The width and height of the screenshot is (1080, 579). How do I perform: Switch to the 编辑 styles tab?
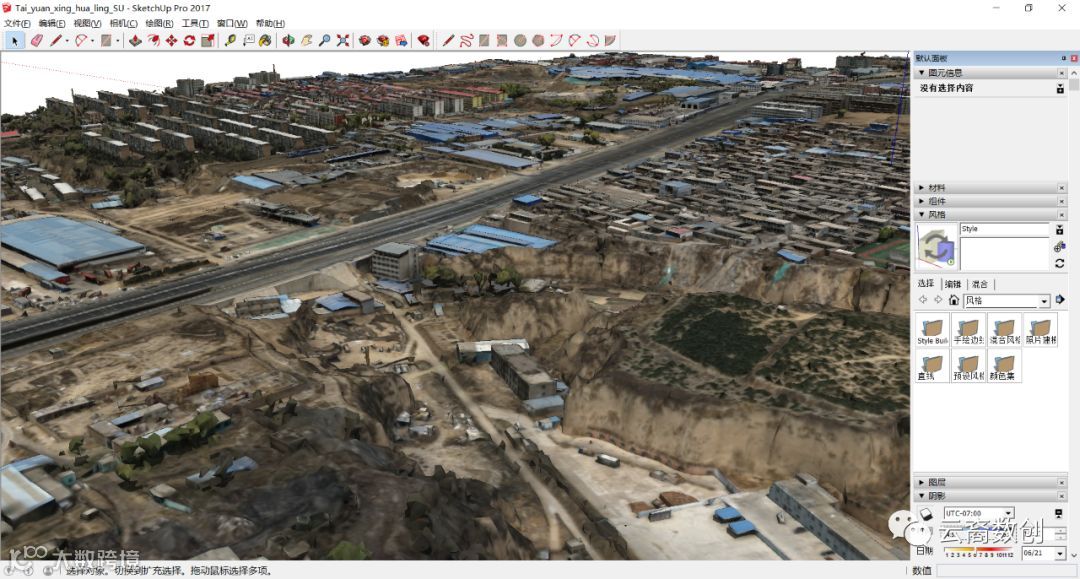[x=953, y=284]
